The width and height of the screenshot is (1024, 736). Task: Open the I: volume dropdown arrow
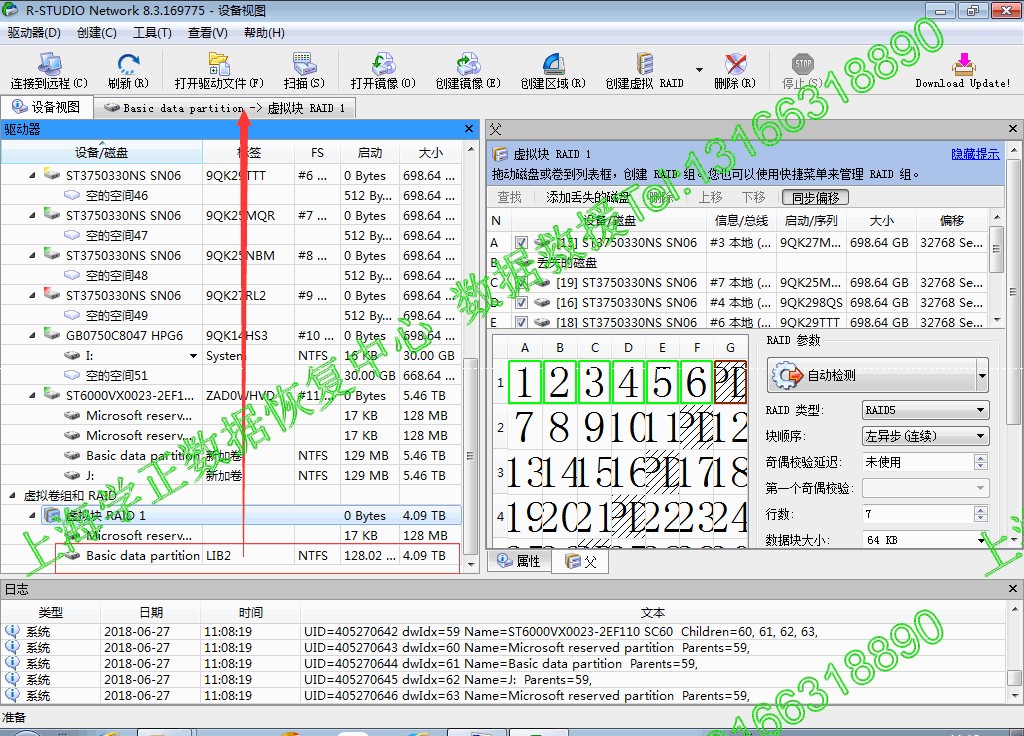click(x=193, y=356)
